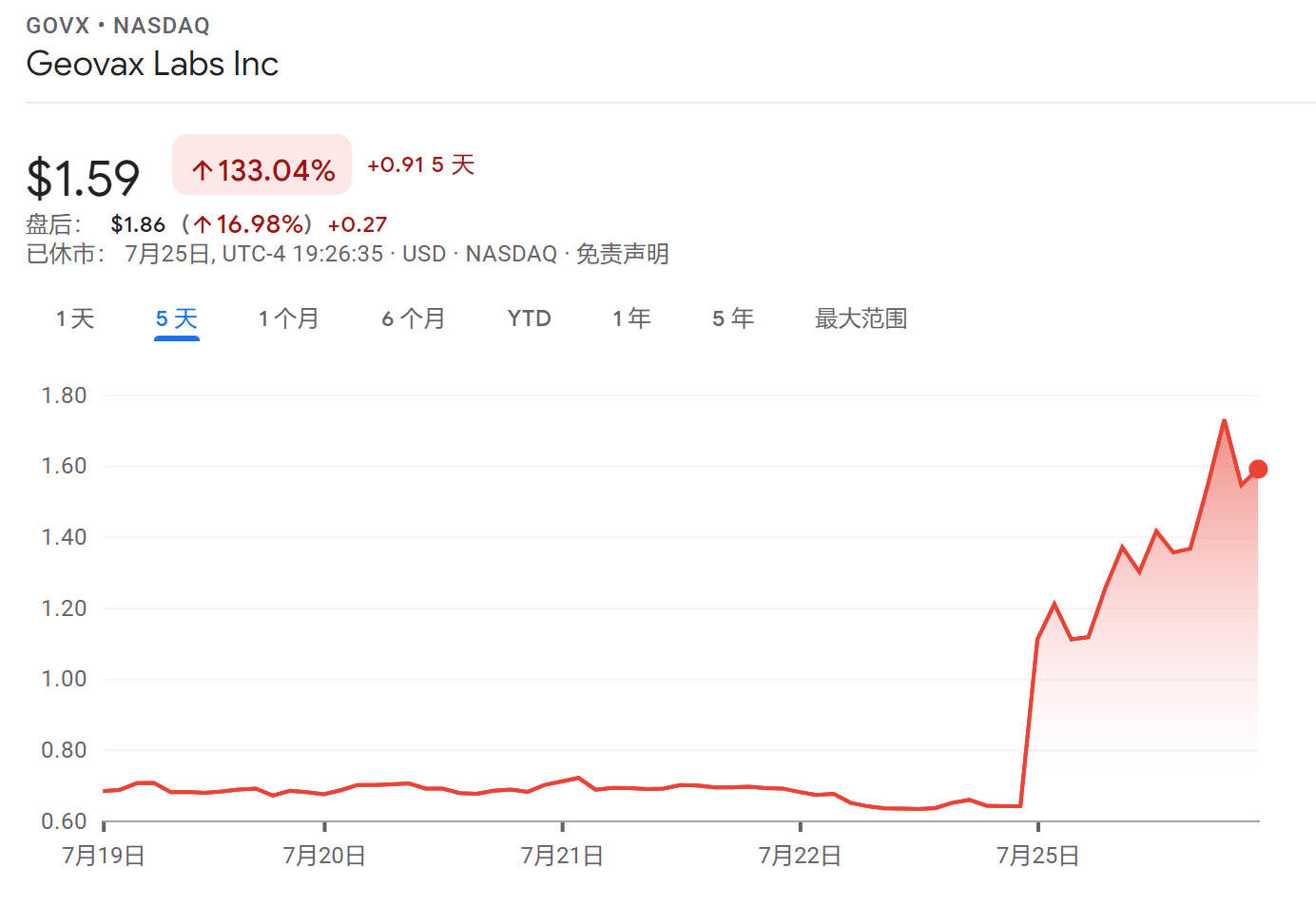1316x906 pixels.
Task: Click the $1.59 current price
Action: click(x=84, y=178)
